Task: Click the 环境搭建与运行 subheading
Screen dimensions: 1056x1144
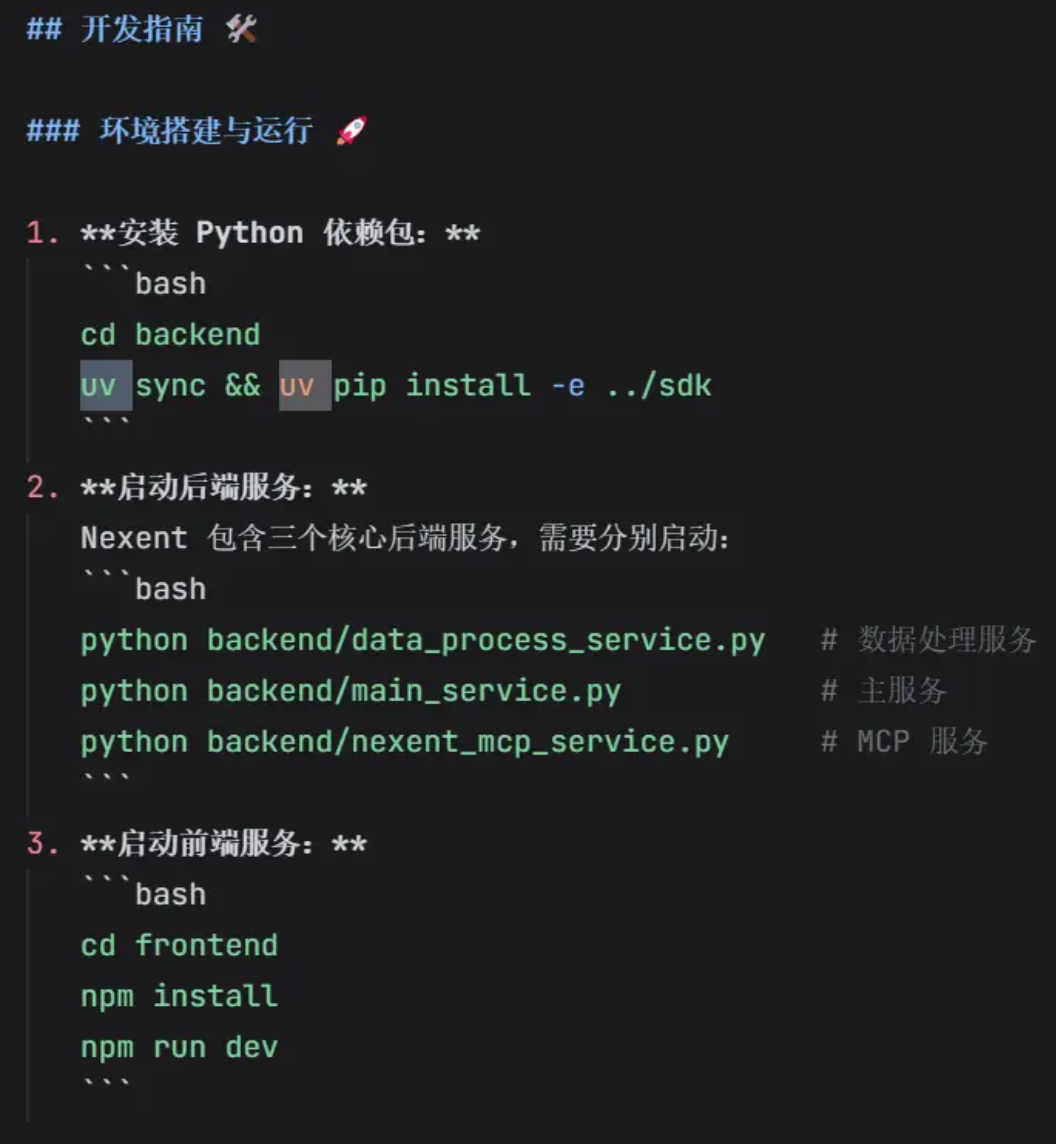Action: coord(207,131)
